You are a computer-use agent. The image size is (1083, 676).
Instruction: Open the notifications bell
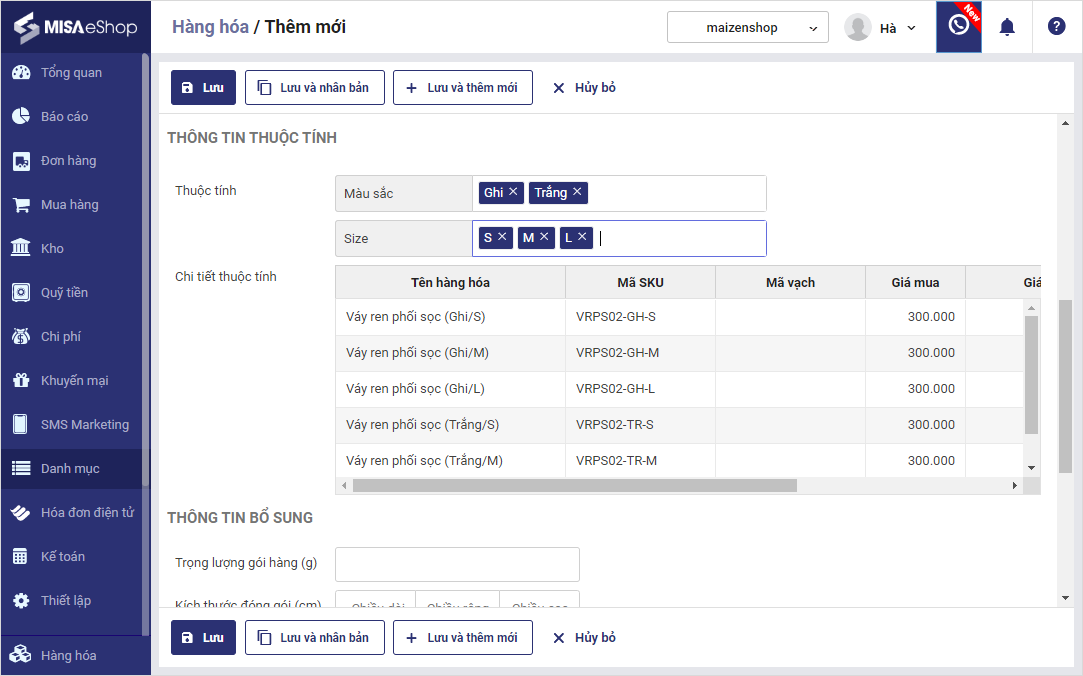[x=1007, y=27]
